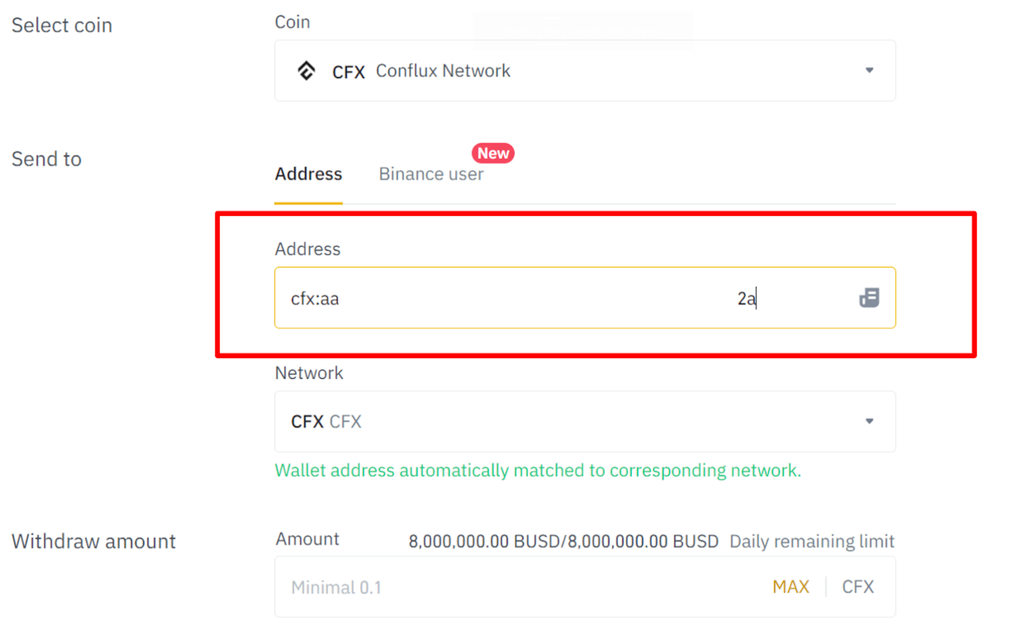The height and width of the screenshot is (631, 1030).
Task: Click the Send to section label
Action: pos(46,158)
